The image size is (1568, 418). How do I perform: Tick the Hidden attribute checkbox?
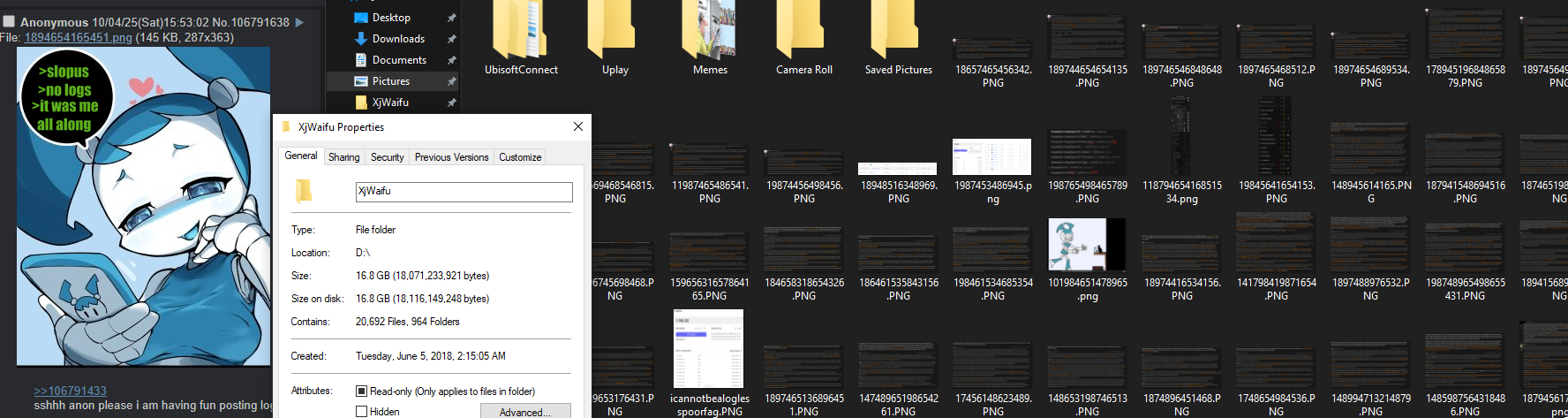pyautogui.click(x=361, y=411)
